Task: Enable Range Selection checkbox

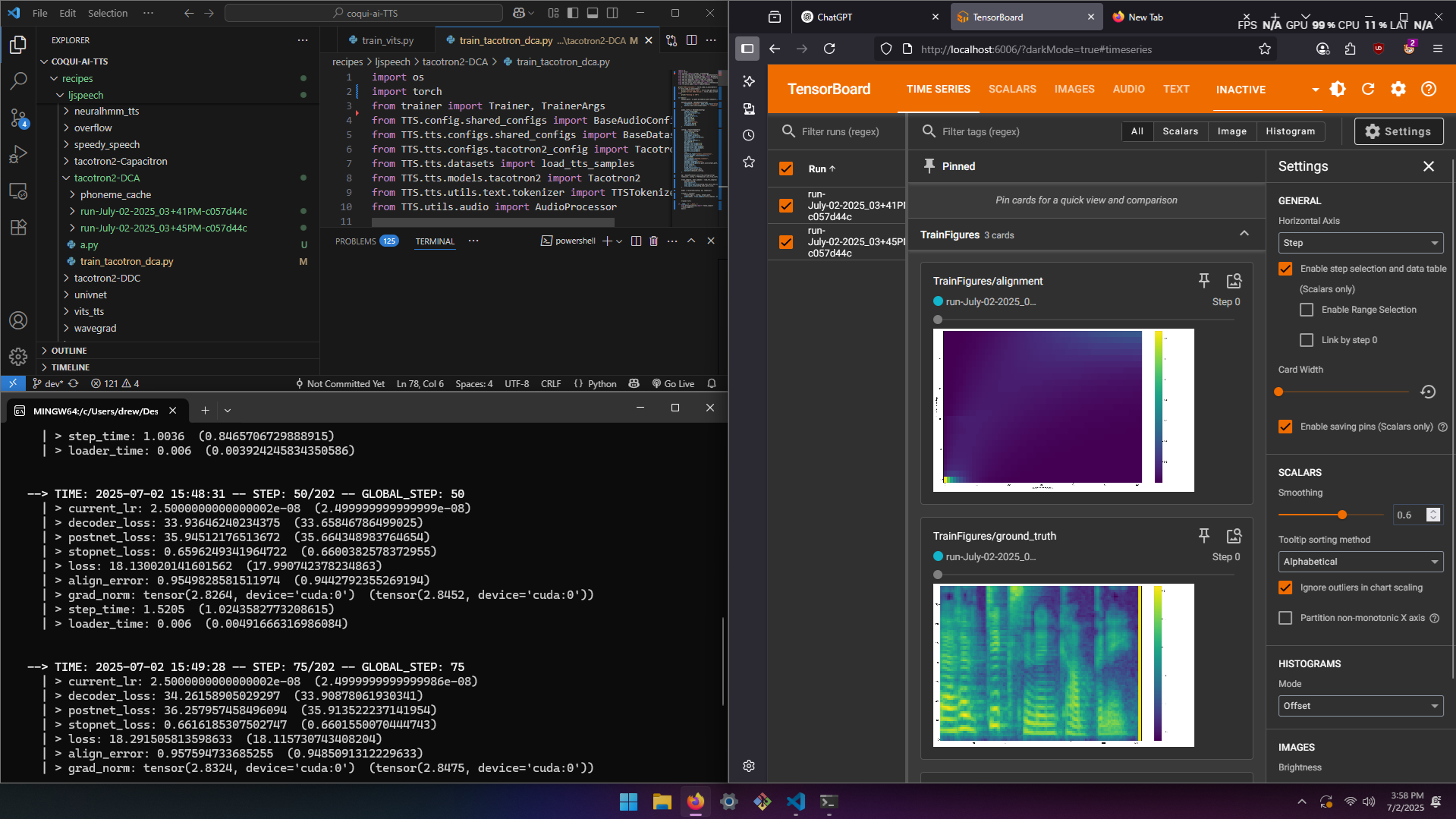Action: (x=1307, y=310)
